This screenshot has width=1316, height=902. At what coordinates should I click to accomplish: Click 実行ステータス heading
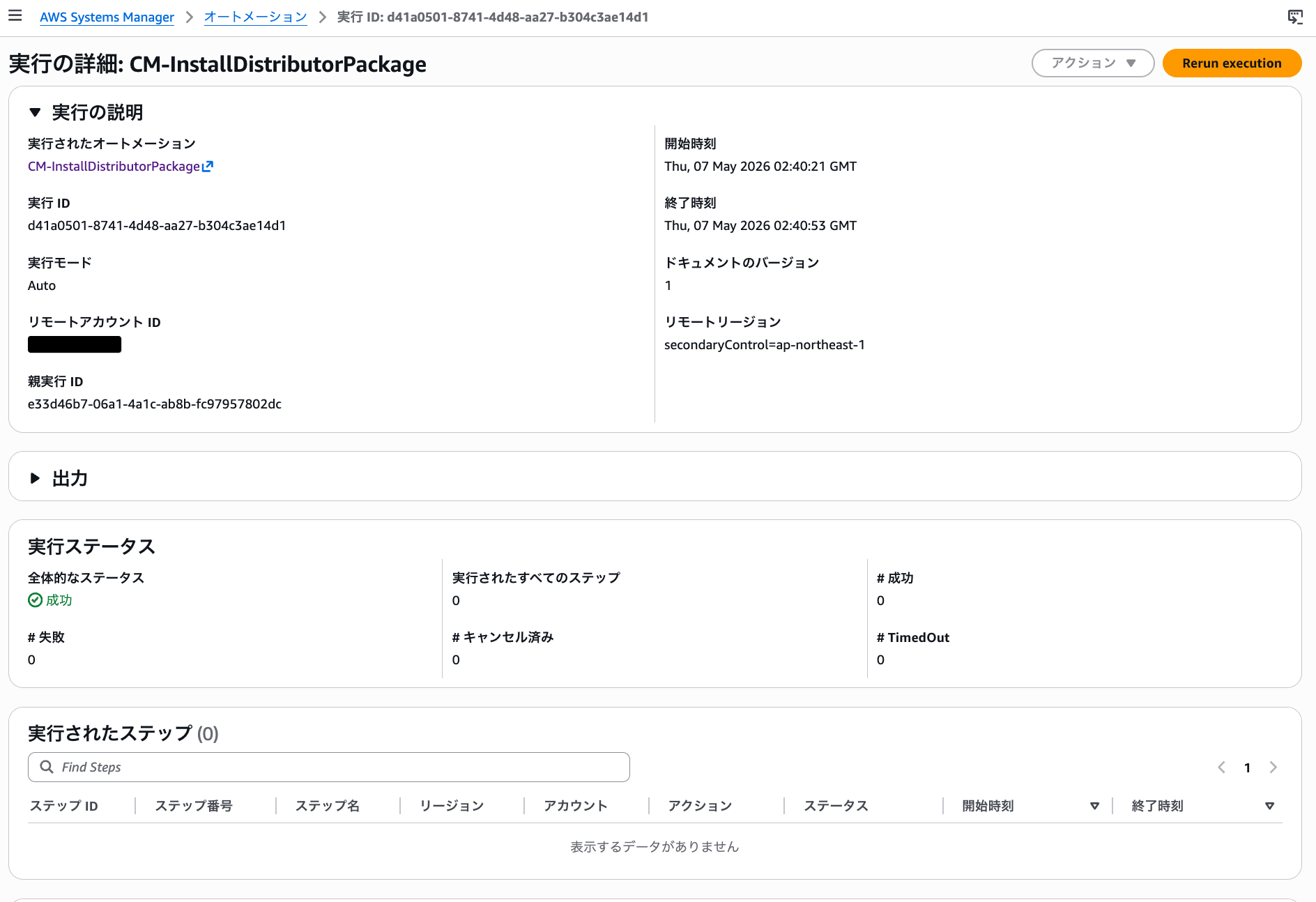click(91, 546)
